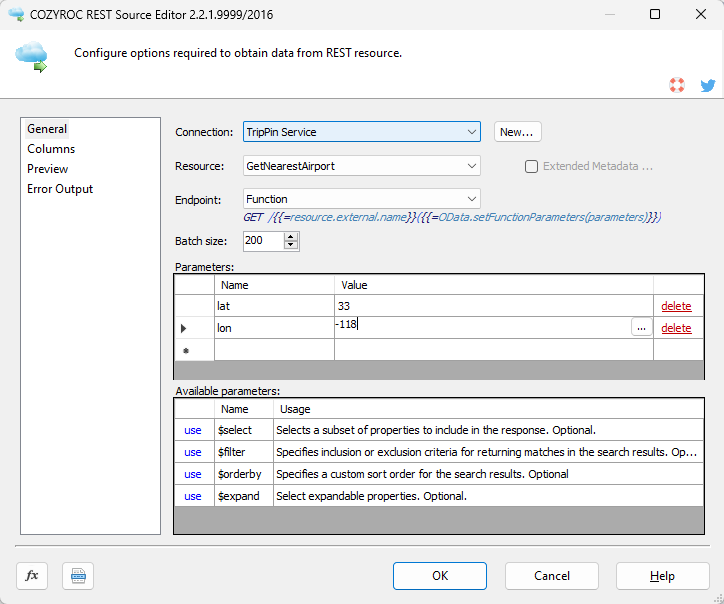Viewport: 724px width, 604px height.
Task: Open the Help button
Action: (662, 576)
